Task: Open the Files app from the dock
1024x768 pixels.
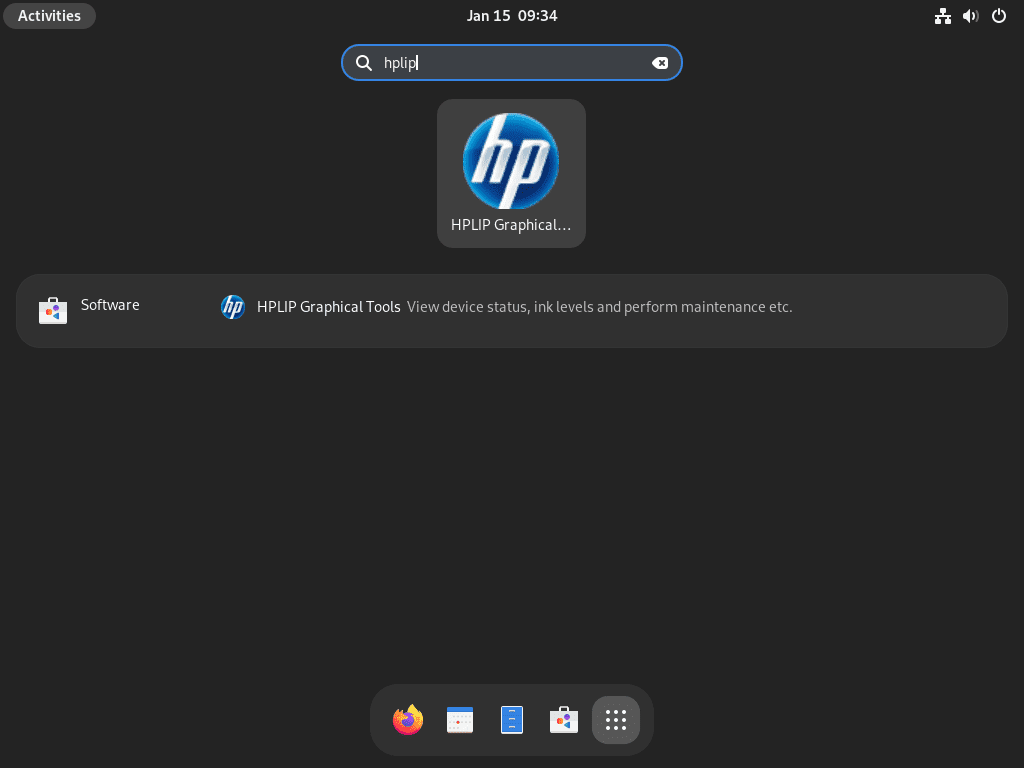Action: [511, 719]
